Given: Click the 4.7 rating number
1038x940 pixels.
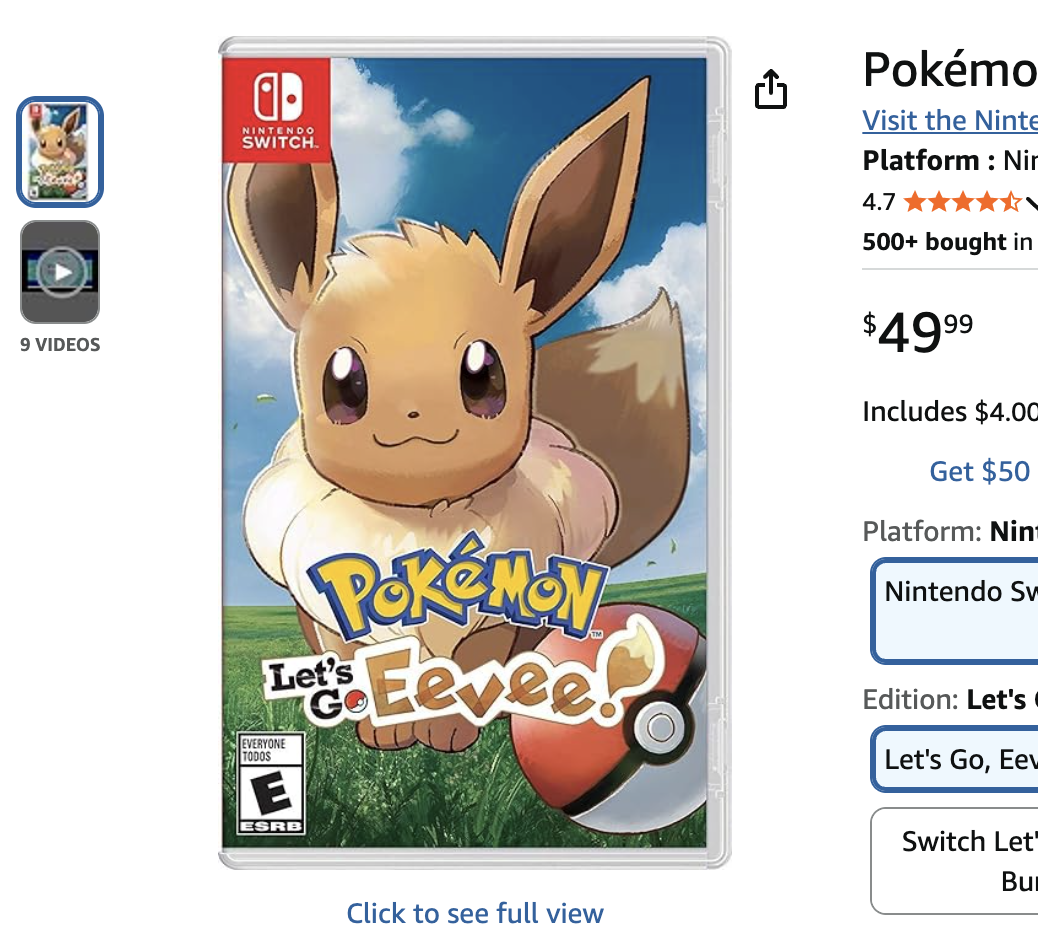Looking at the screenshot, I should (878, 201).
